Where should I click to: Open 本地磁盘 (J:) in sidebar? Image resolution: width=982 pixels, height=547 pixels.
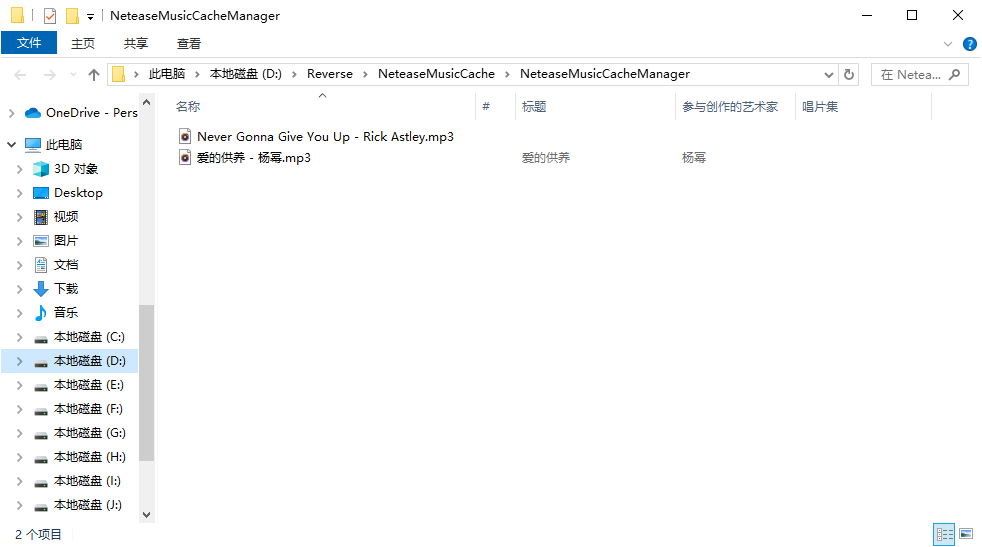coord(88,505)
